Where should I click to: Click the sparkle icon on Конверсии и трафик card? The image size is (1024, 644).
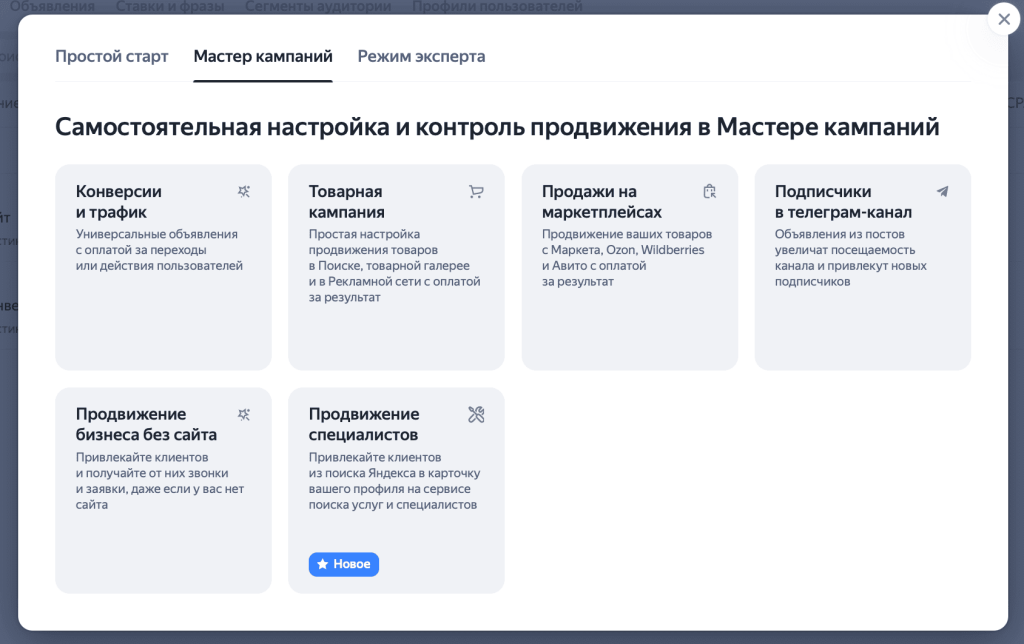(244, 191)
